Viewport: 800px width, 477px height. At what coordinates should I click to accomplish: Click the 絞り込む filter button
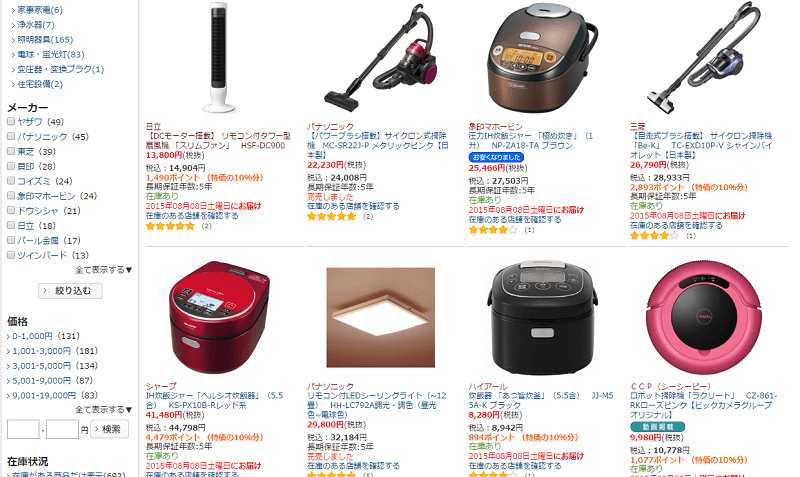coord(70,291)
